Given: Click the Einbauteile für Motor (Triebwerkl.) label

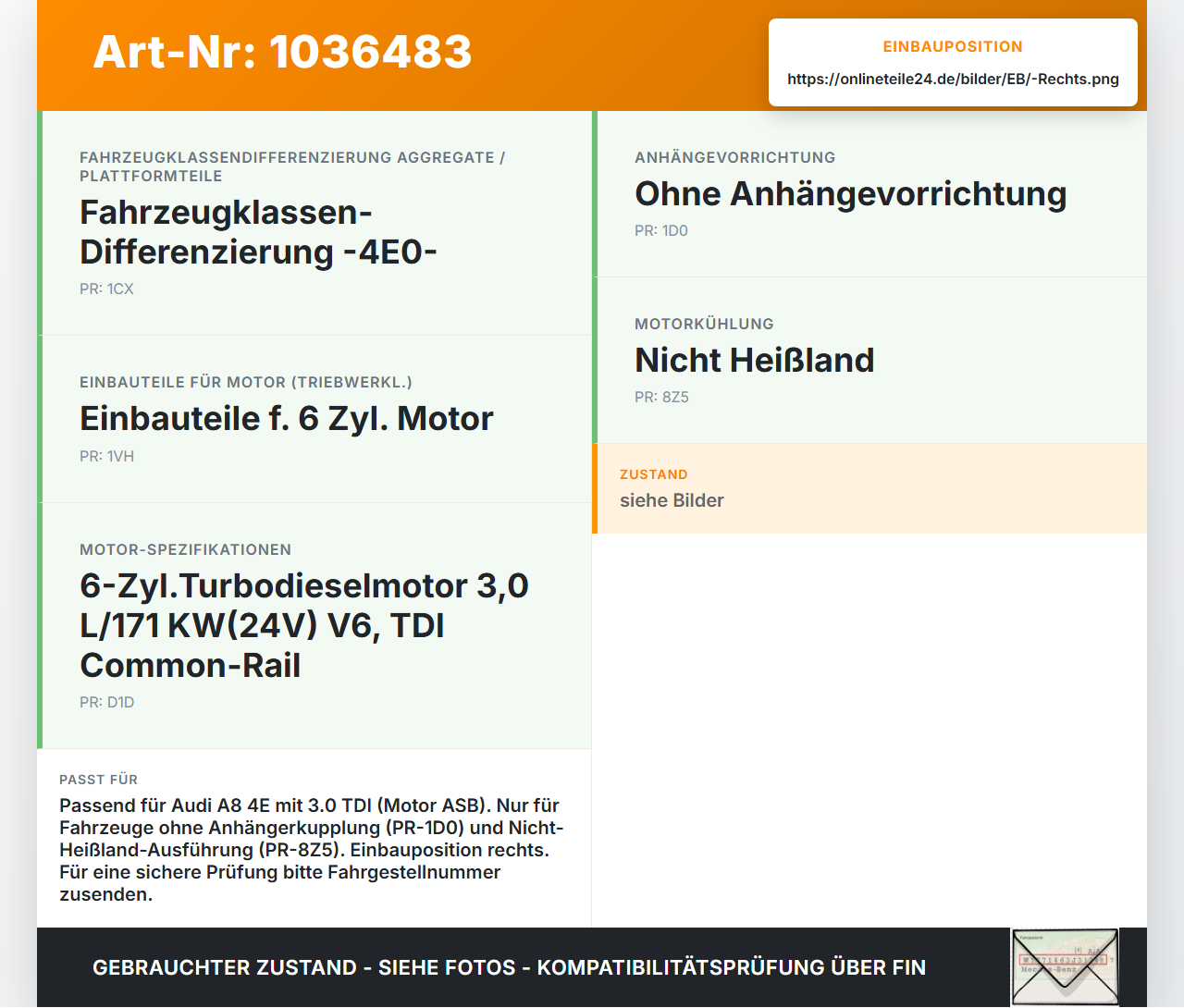Looking at the screenshot, I should pos(246,382).
